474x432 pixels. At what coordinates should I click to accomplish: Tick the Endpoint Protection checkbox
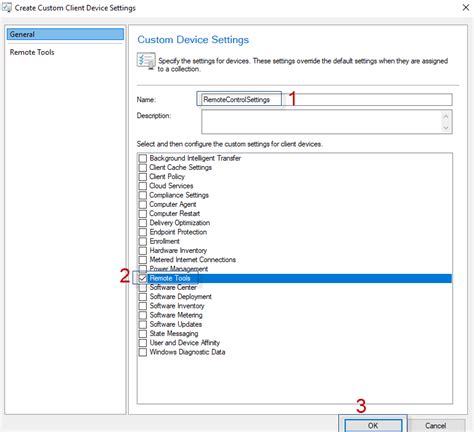tap(143, 232)
